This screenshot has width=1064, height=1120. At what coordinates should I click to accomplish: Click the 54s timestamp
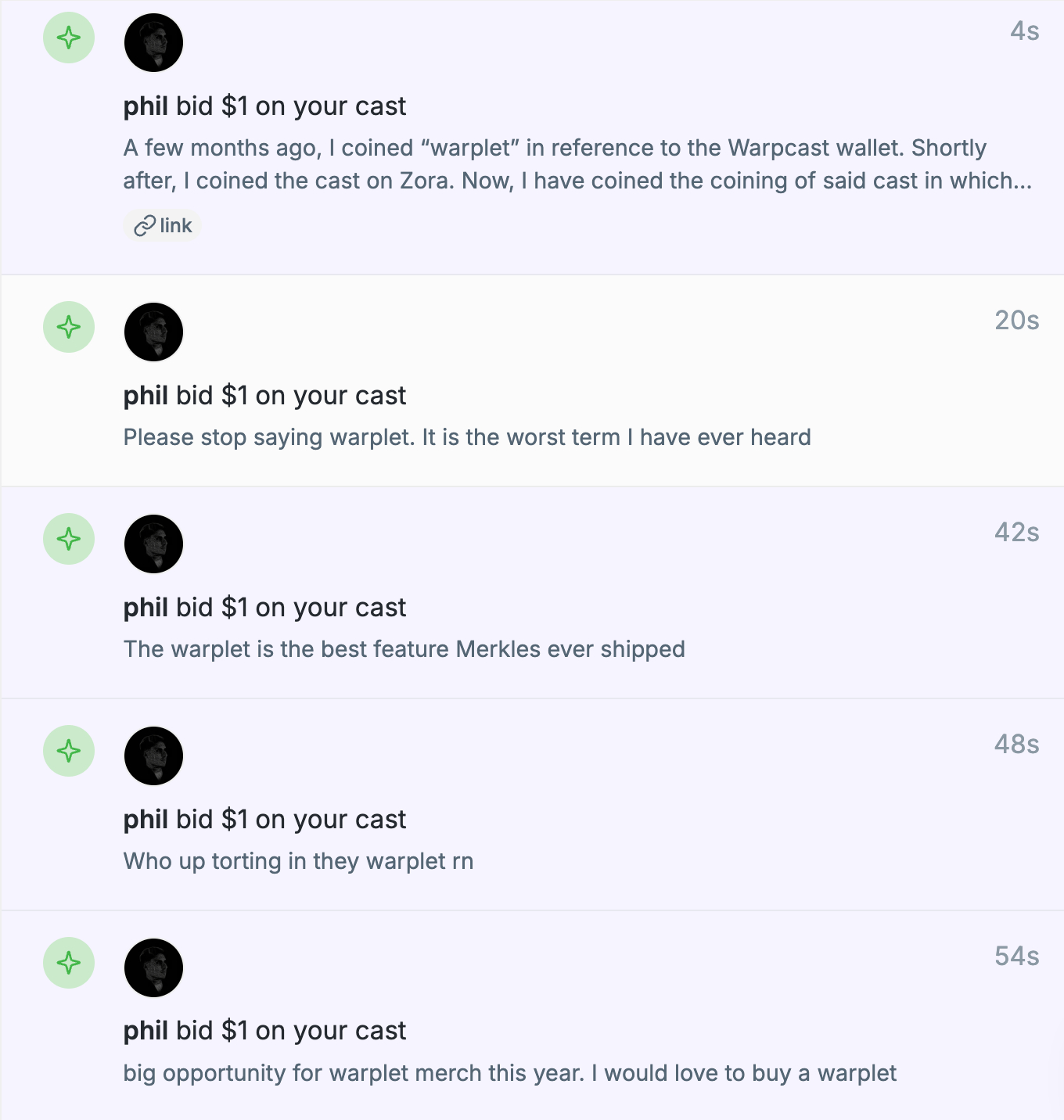[1016, 956]
